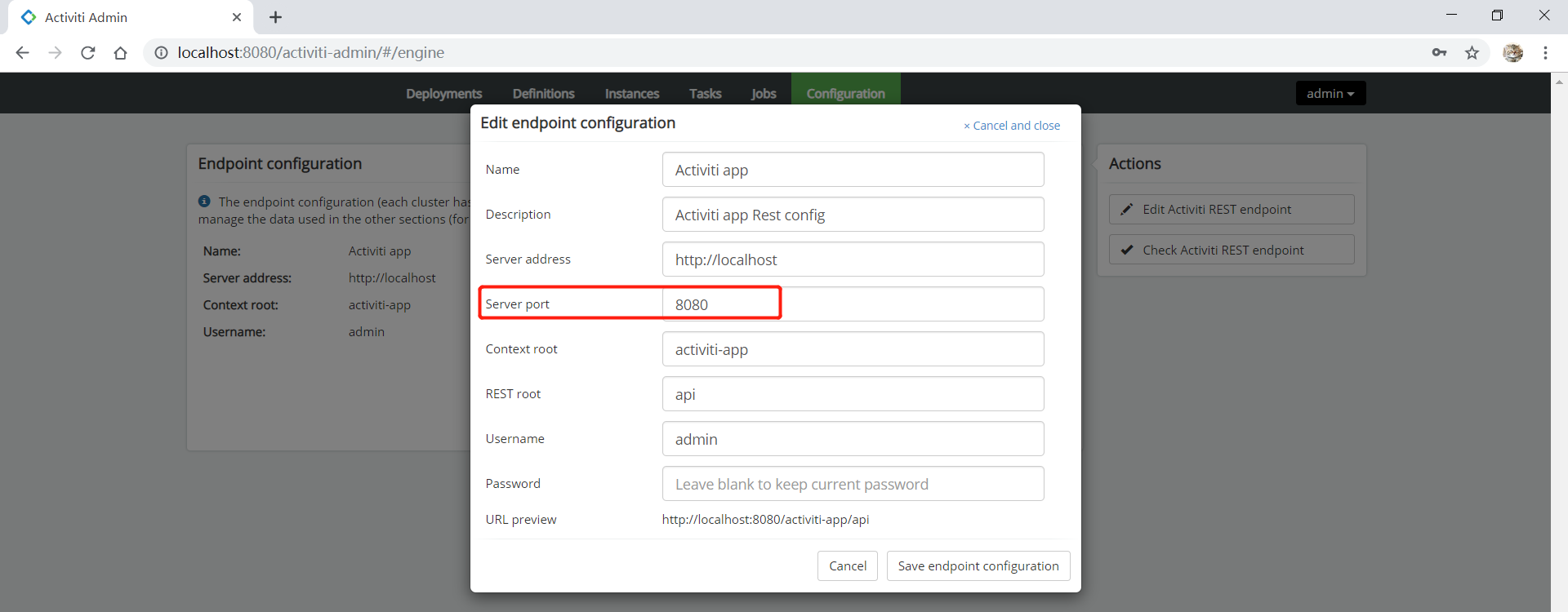
Task: Switch to the Definitions tab
Action: [543, 94]
